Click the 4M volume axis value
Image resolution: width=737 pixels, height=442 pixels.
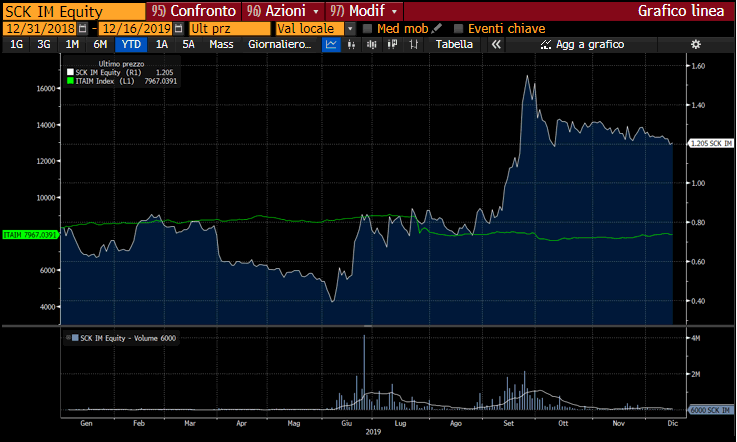coord(696,338)
